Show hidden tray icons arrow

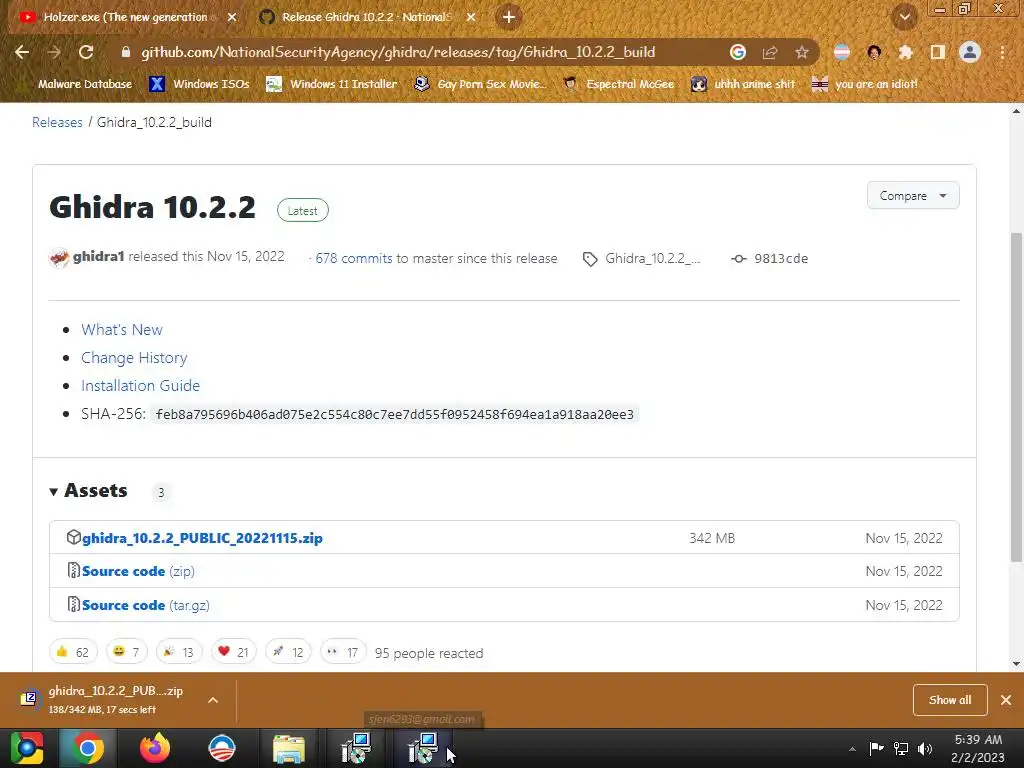tap(852, 749)
